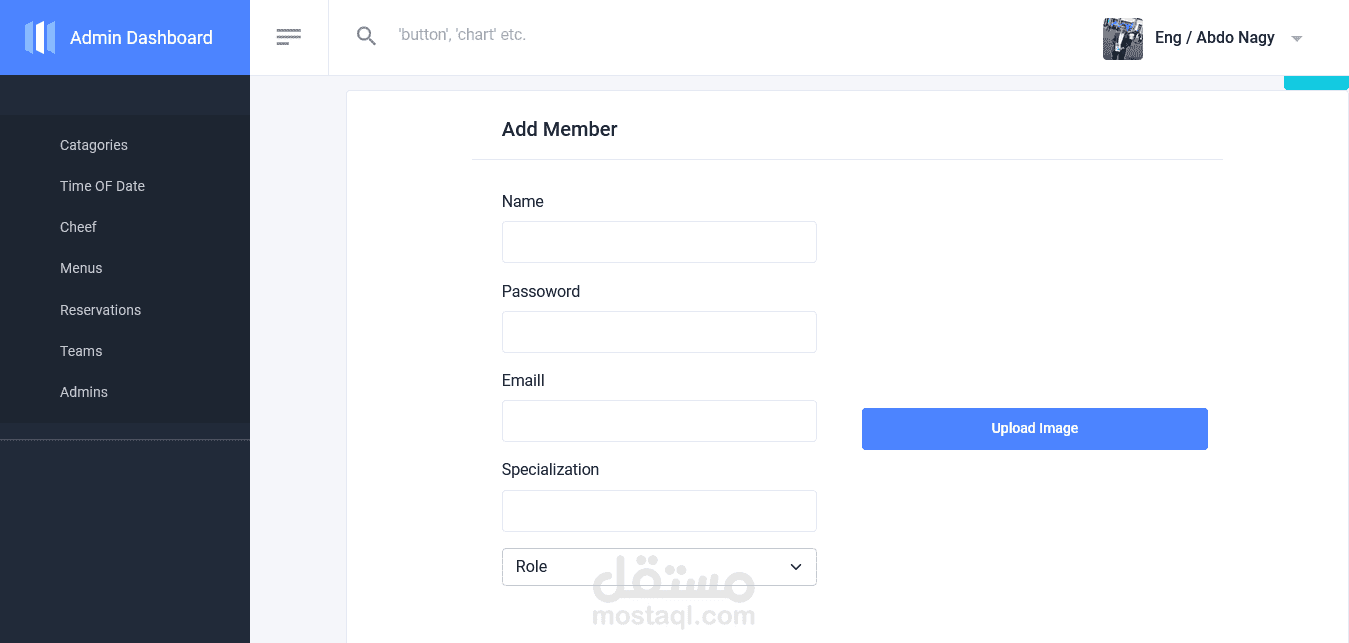Select Cheef in the sidebar
1349x643 pixels.
click(x=78, y=227)
